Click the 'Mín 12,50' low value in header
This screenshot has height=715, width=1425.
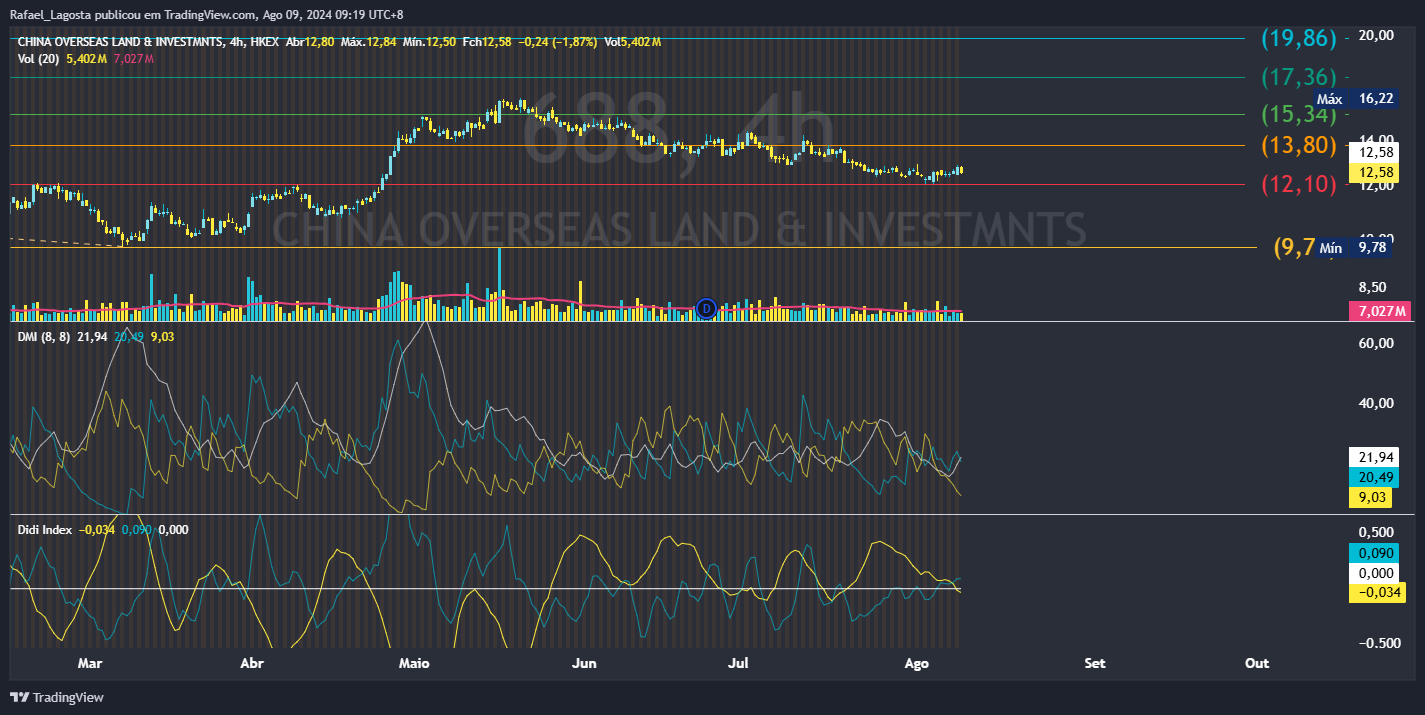coord(427,42)
